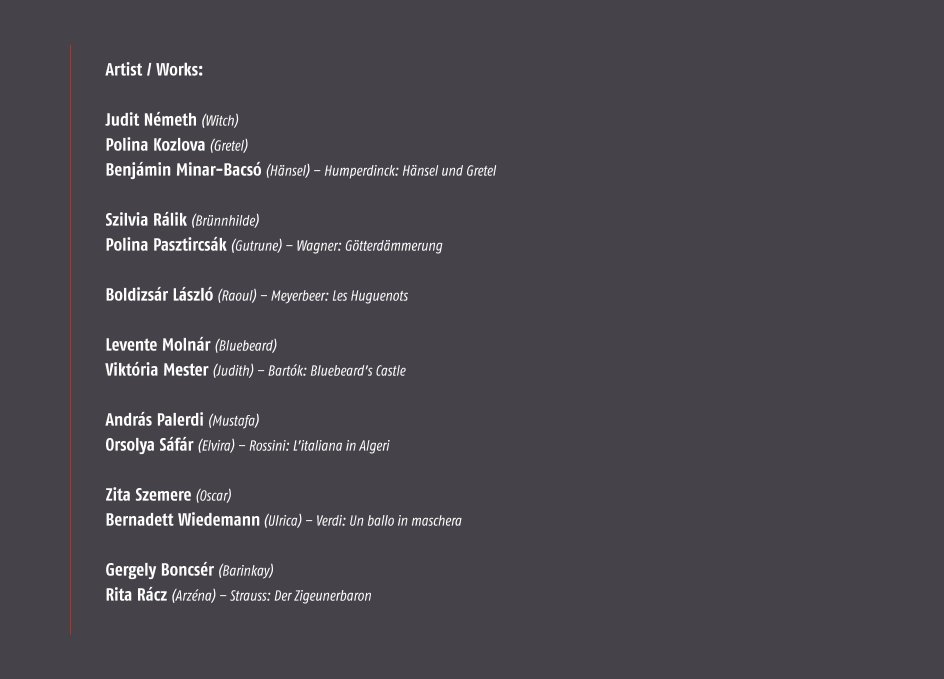Image resolution: width=944 pixels, height=679 pixels.
Task: Click 'Bartók: Bluebeard's Castle' title
Action: 337,371
